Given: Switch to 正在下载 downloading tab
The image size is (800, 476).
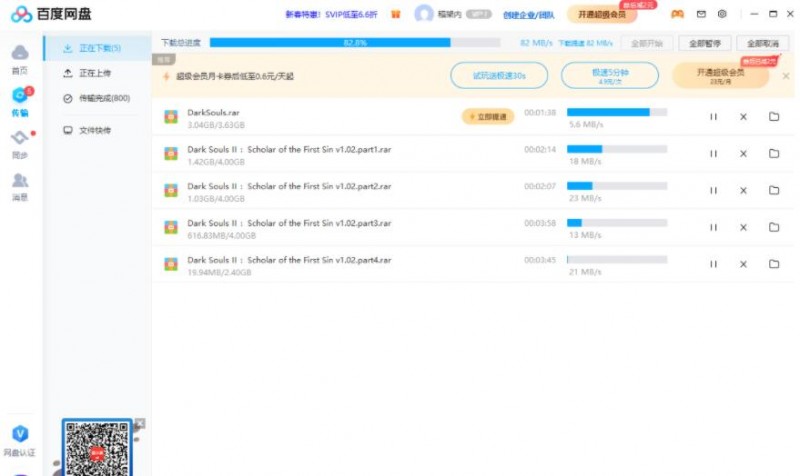Looking at the screenshot, I should (97, 48).
